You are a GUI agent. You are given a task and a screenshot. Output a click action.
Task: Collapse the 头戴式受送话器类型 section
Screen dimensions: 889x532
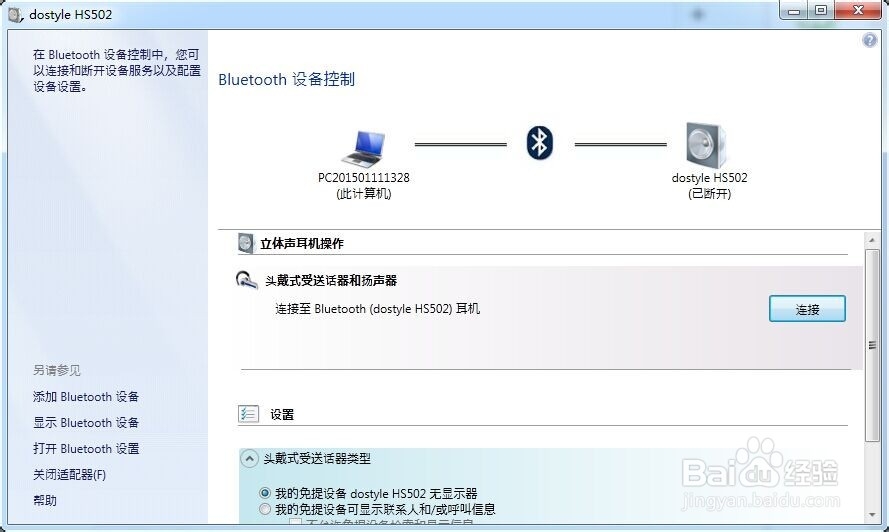[249, 458]
